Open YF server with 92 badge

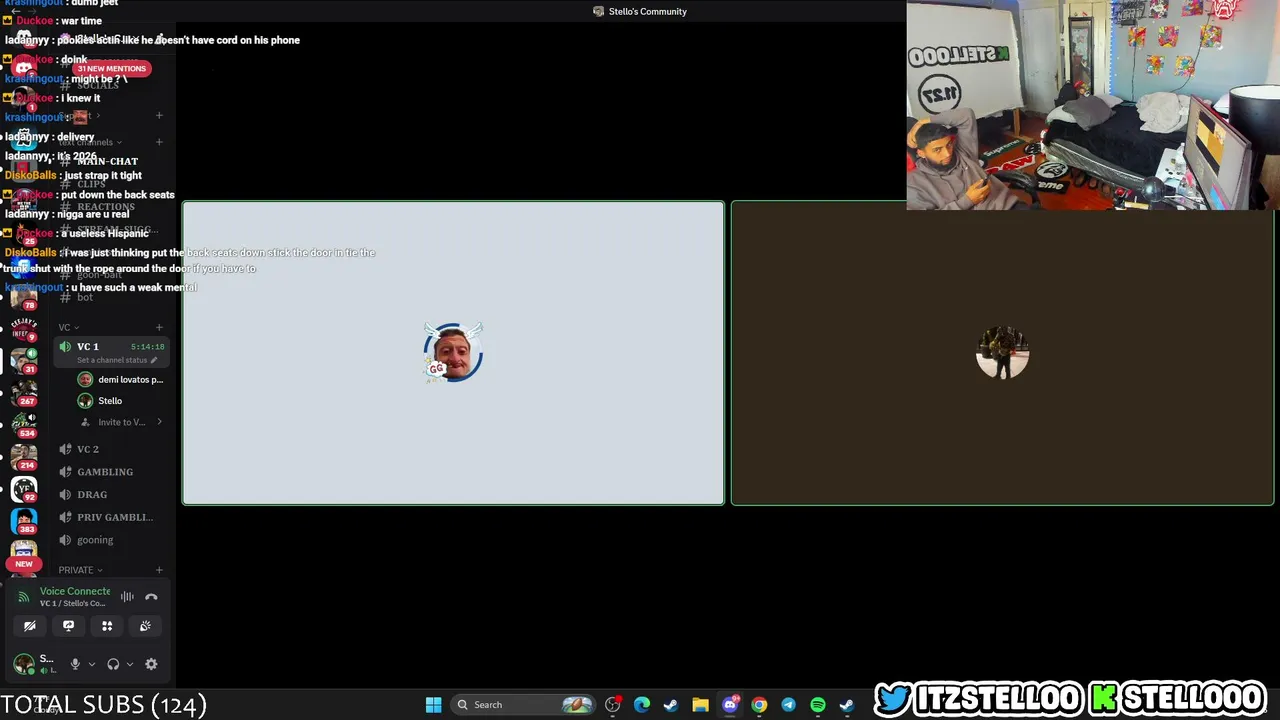coord(24,489)
